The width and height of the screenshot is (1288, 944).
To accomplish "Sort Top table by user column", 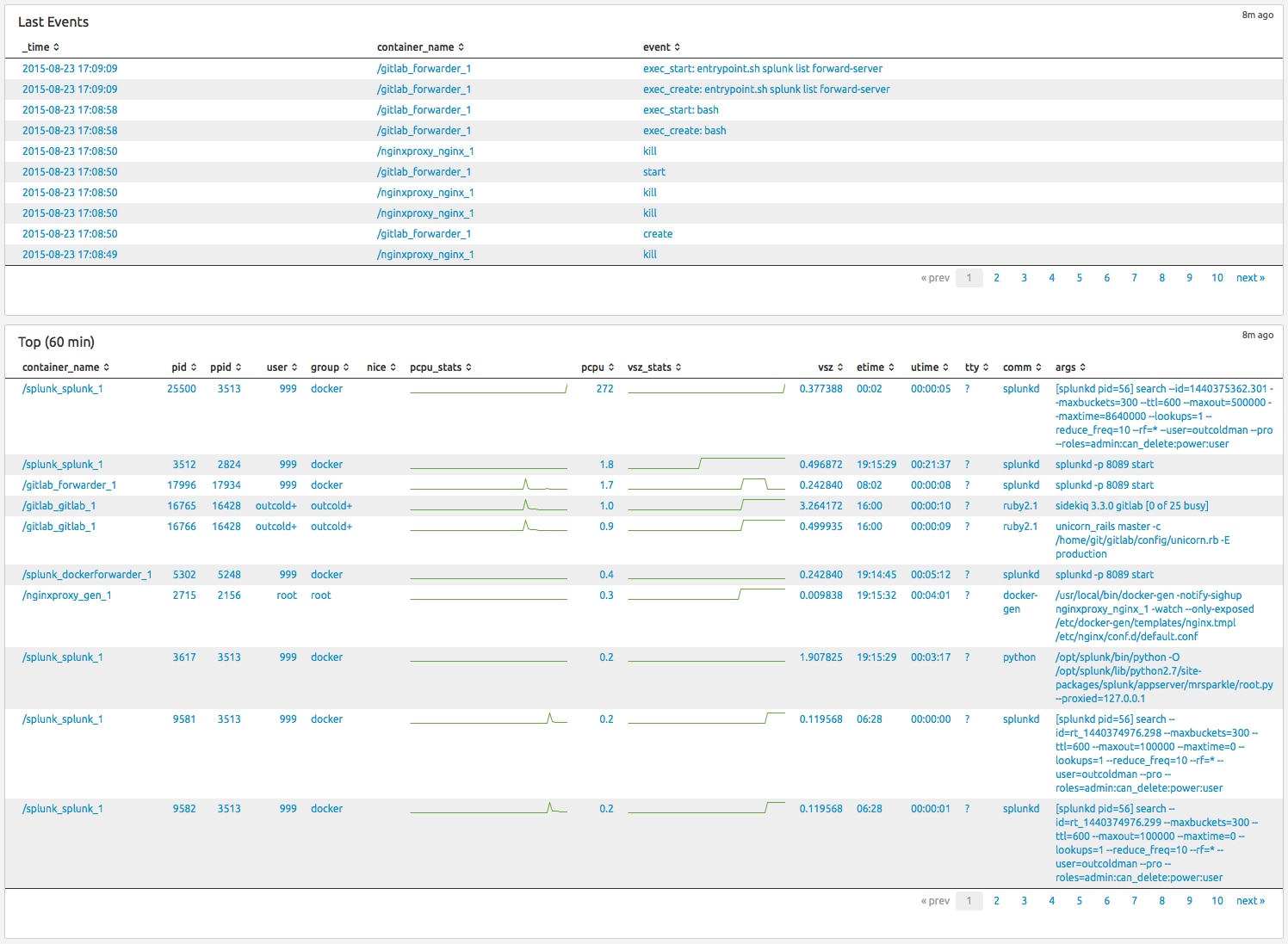I will tap(282, 367).
